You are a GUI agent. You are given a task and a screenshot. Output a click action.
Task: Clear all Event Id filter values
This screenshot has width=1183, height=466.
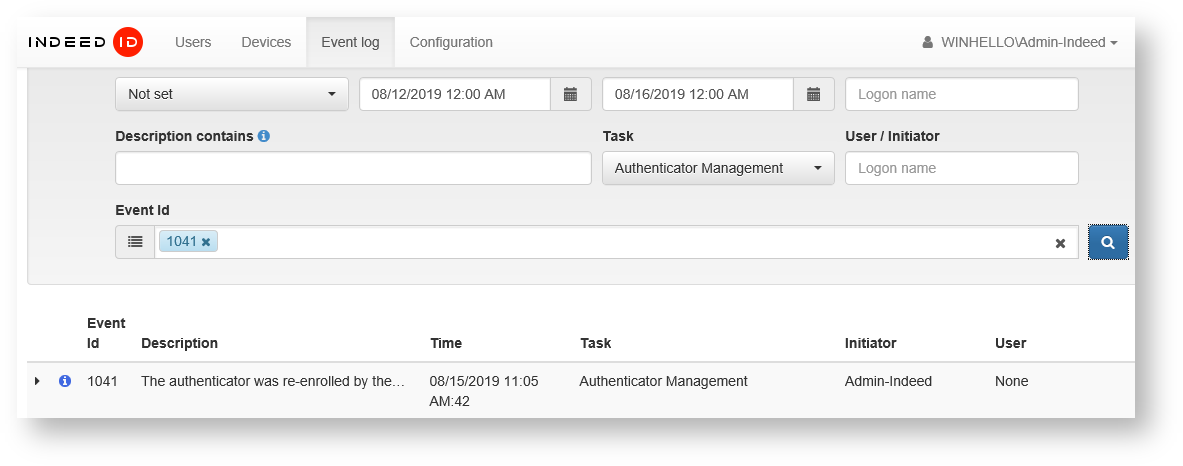point(1060,243)
